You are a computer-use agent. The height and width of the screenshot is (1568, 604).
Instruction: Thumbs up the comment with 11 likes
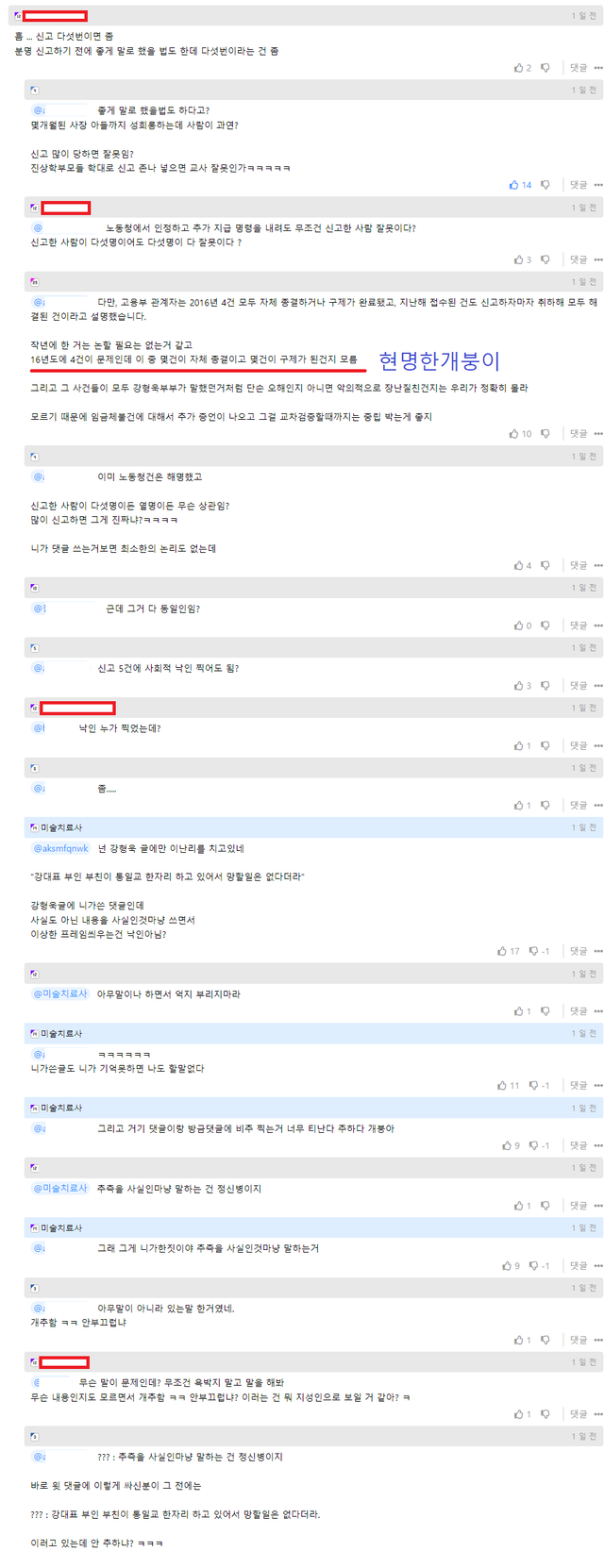click(502, 1086)
